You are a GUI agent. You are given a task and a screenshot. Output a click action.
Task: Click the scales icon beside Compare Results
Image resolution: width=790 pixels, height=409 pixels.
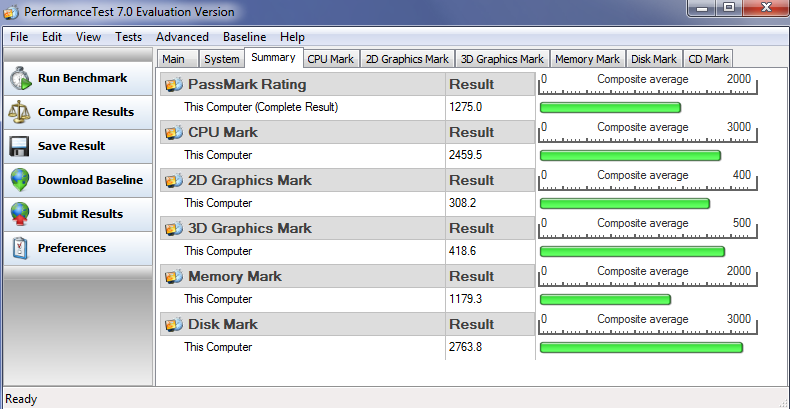point(19,112)
